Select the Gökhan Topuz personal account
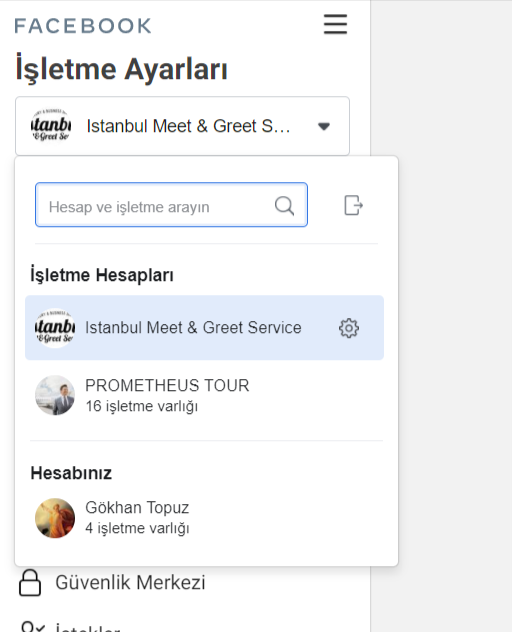The width and height of the screenshot is (512, 632). coord(204,518)
